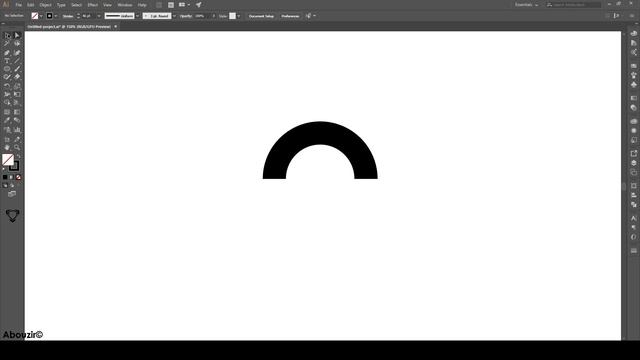
Task: Select the Eraser tool
Action: (x=17, y=77)
